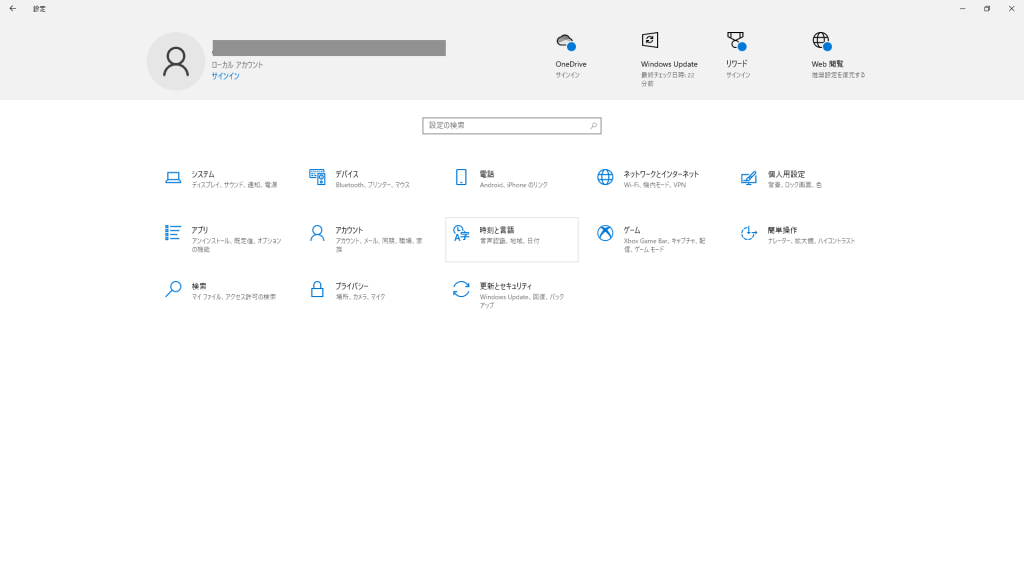
Task: Click the ローカル アカウント text
Action: [237, 65]
